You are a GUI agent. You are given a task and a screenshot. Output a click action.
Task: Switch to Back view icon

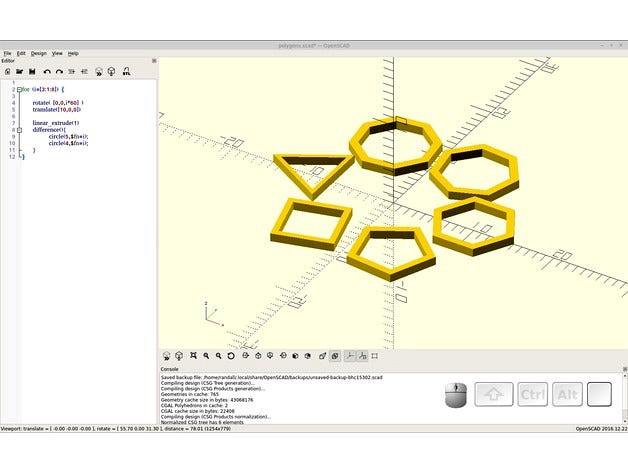(308, 356)
